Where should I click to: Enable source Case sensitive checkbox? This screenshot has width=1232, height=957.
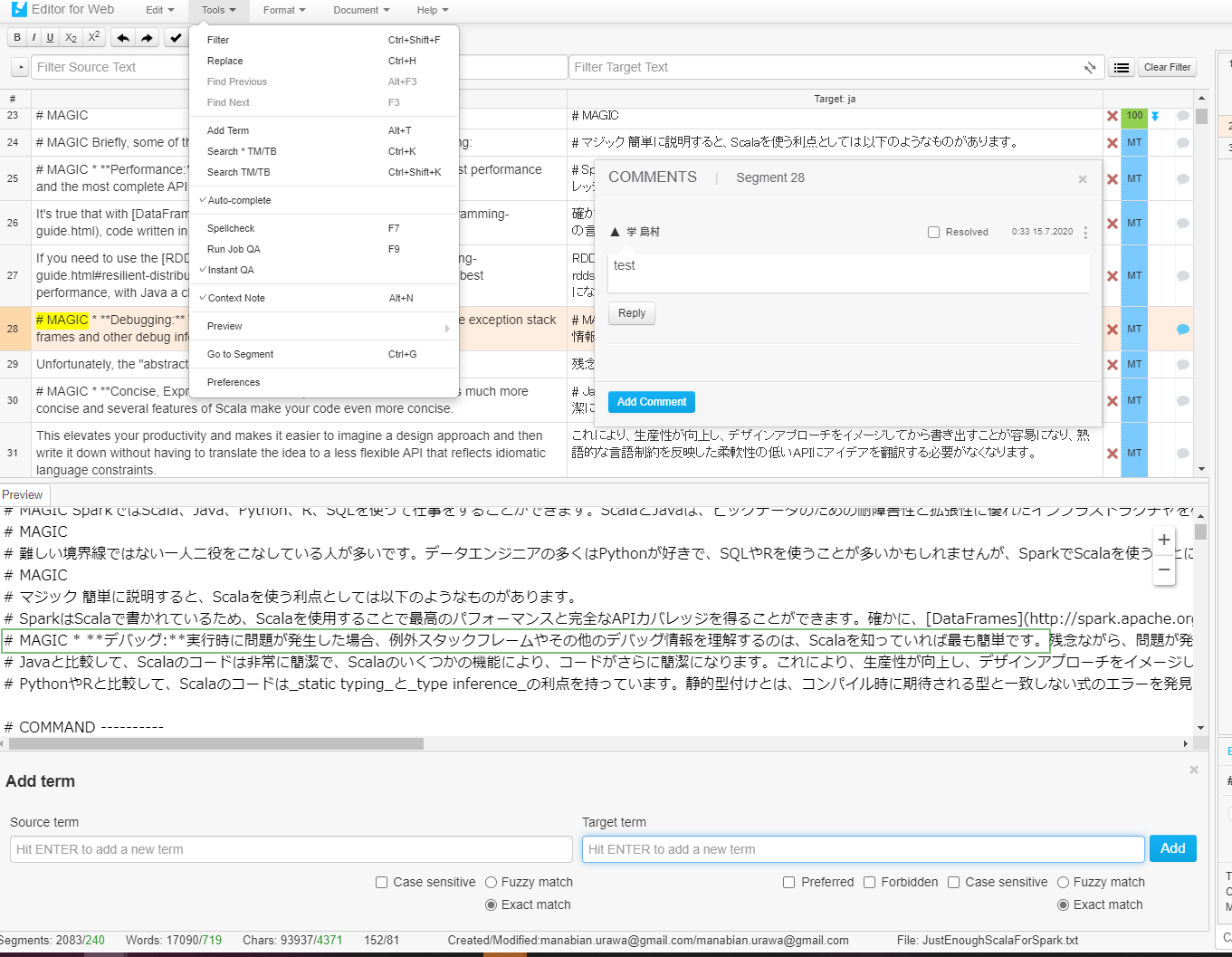coord(382,882)
